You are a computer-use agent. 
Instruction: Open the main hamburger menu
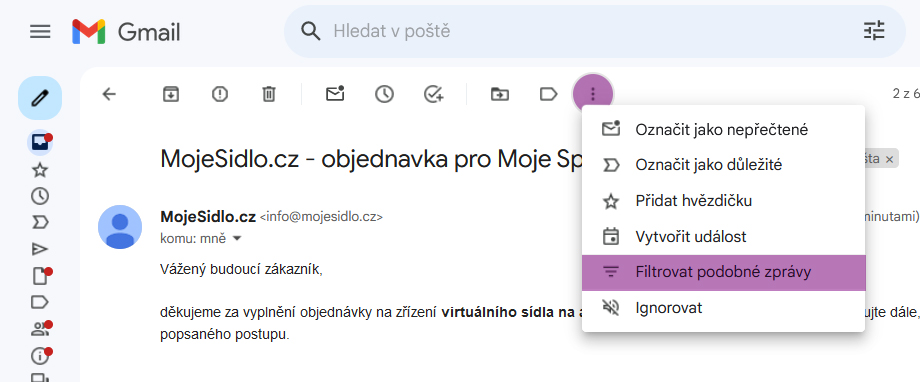(40, 32)
